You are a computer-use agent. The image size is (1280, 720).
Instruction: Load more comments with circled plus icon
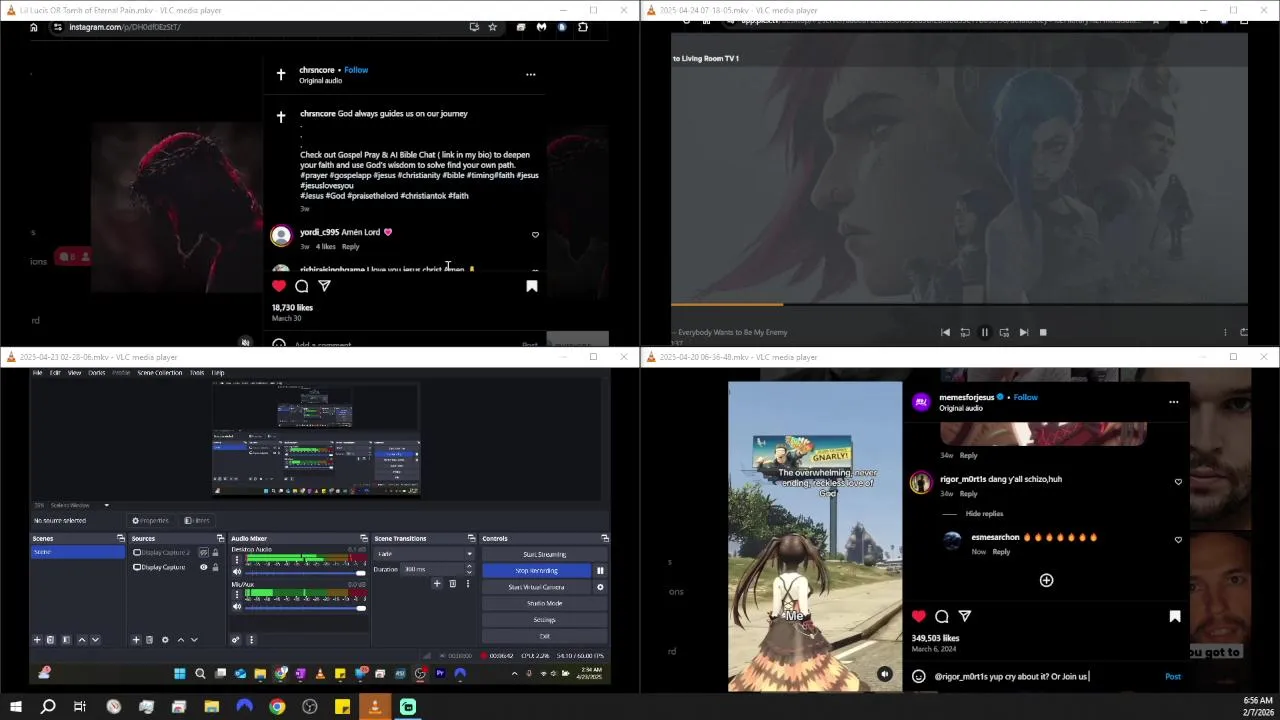pos(1046,580)
